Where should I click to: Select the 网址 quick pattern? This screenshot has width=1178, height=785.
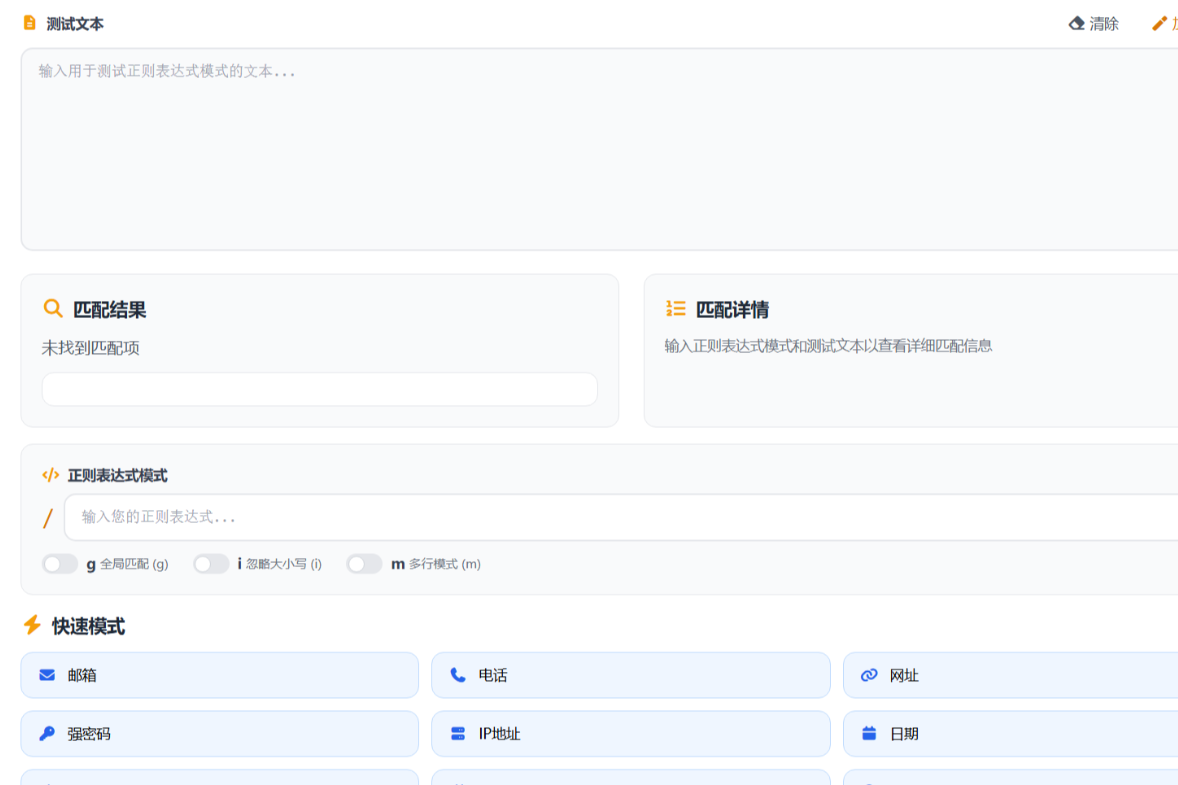click(1010, 675)
